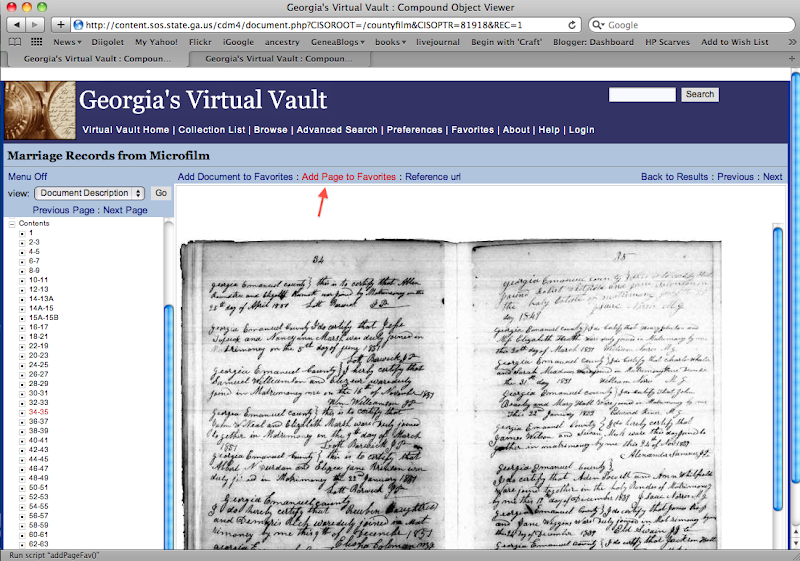Expand the tree node for pages 2-3
800x561 pixels.
coord(22,243)
